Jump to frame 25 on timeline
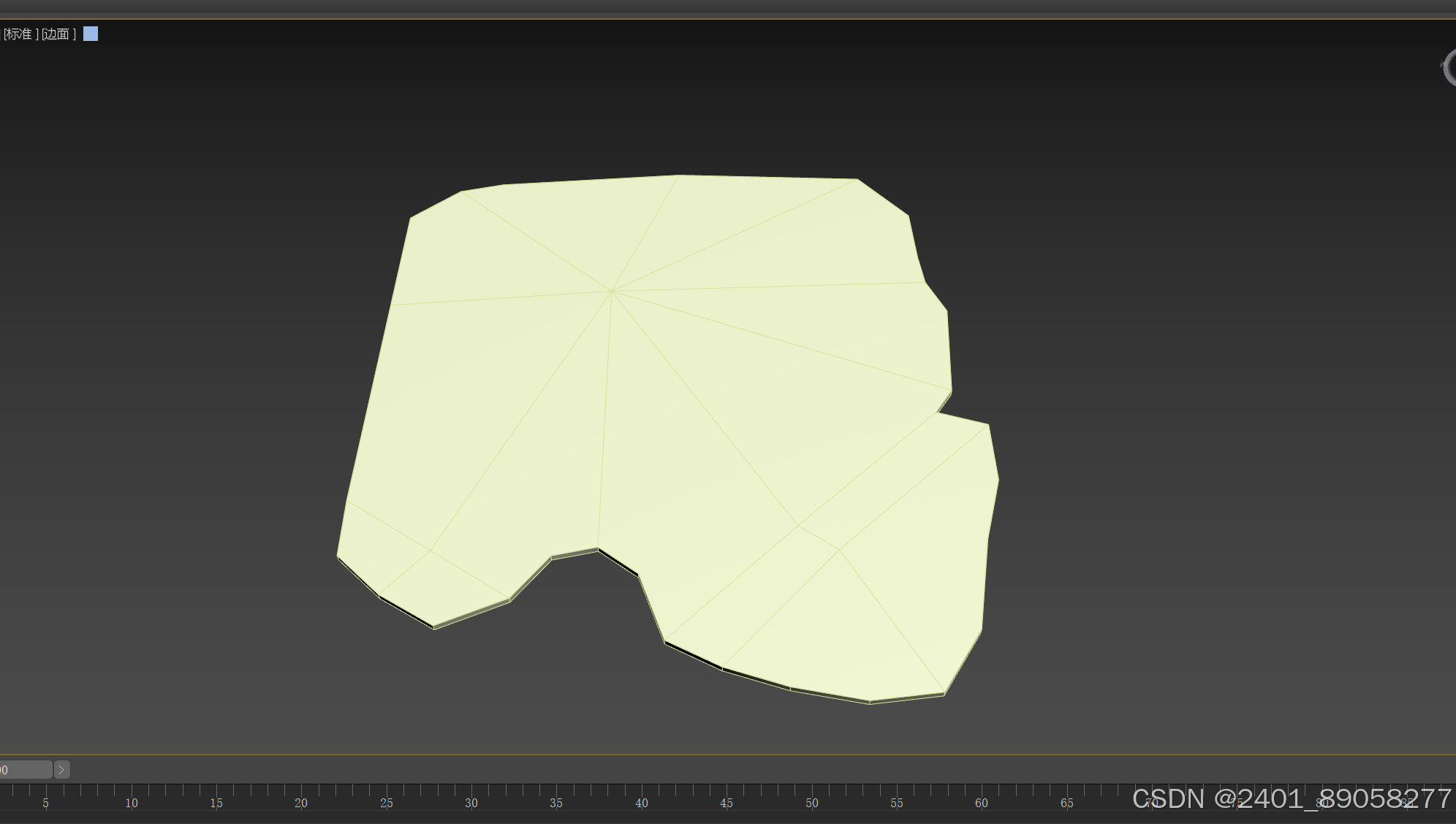Screen dimensions: 1456x824 (x=386, y=802)
